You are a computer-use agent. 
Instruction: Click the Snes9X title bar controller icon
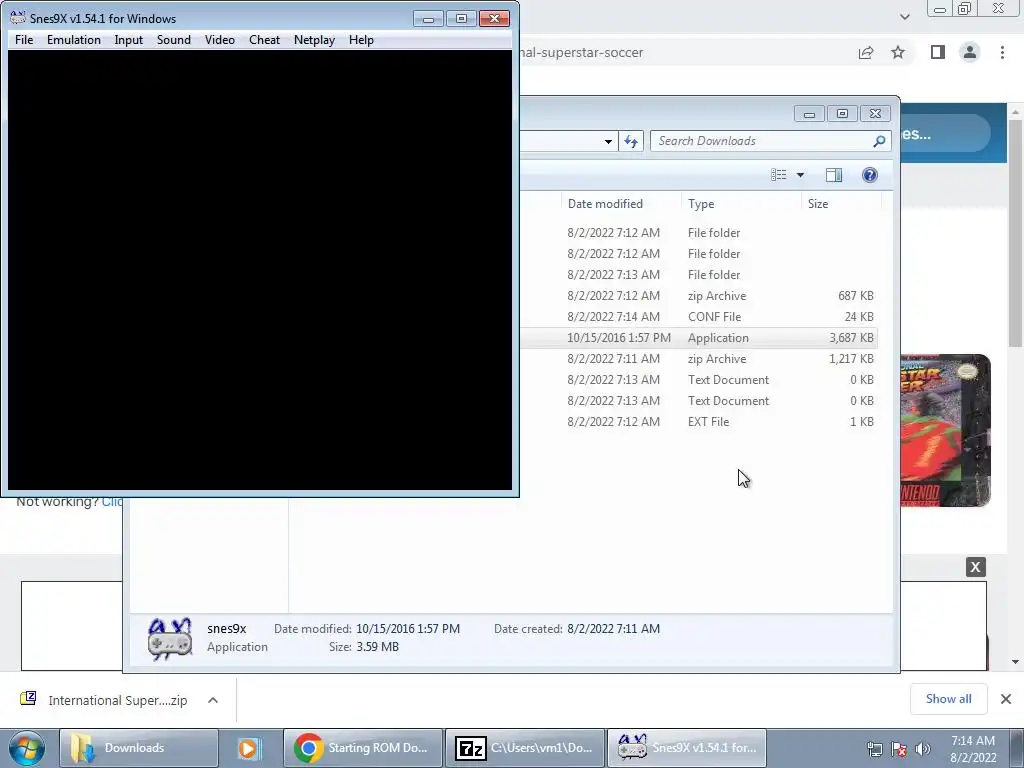[18, 18]
